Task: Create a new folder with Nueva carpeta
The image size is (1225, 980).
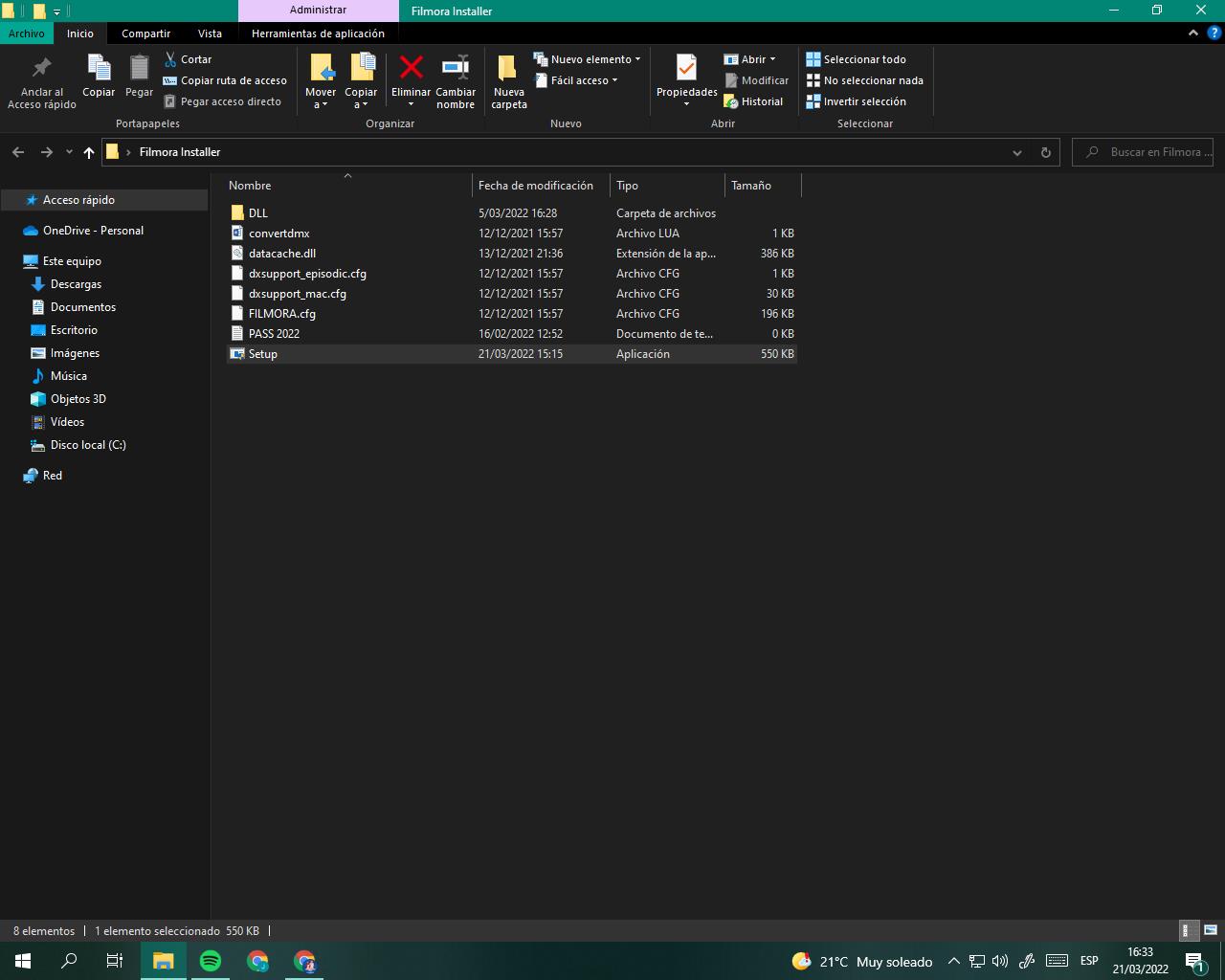Action: 508,80
